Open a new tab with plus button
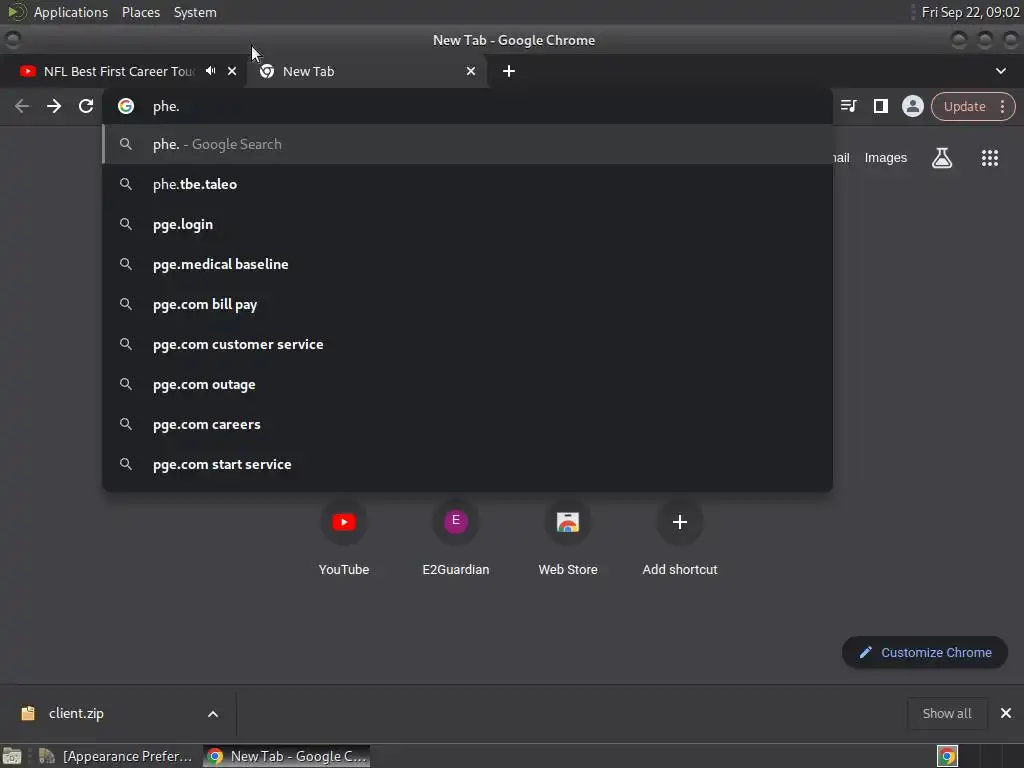The image size is (1024, 768). coord(509,71)
